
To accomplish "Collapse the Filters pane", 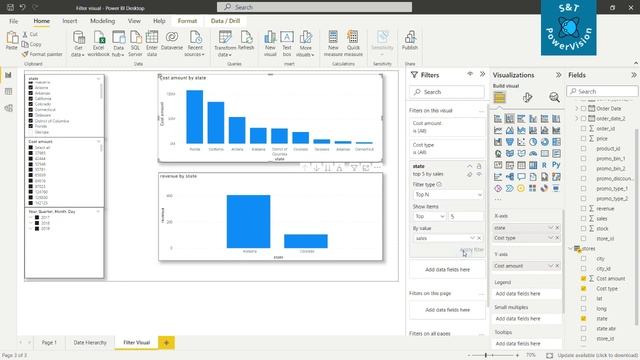I will [x=482, y=74].
